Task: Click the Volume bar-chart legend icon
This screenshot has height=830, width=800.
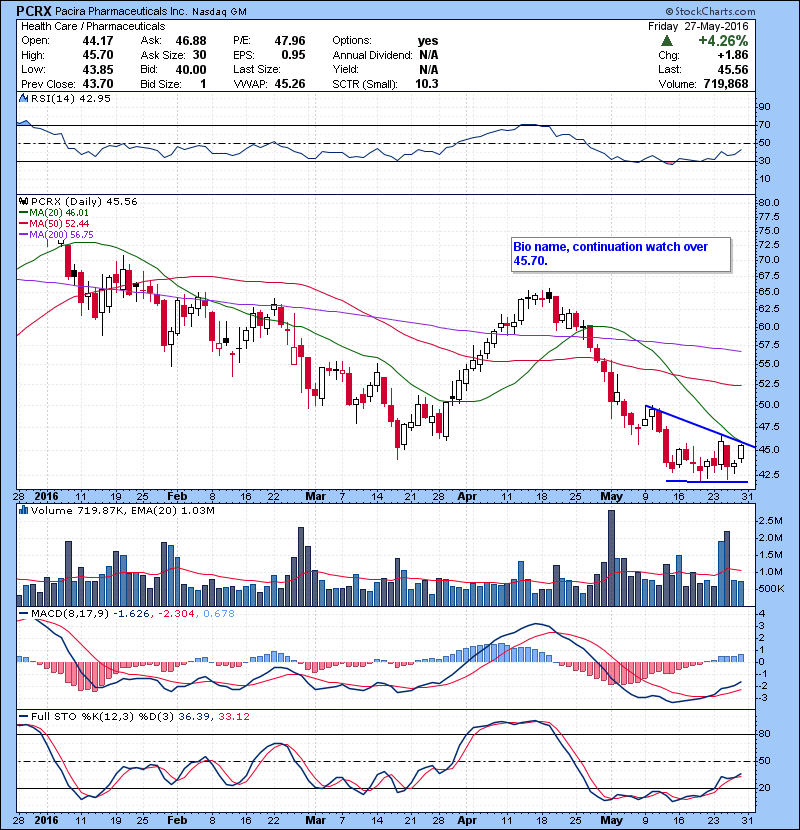Action: point(23,511)
